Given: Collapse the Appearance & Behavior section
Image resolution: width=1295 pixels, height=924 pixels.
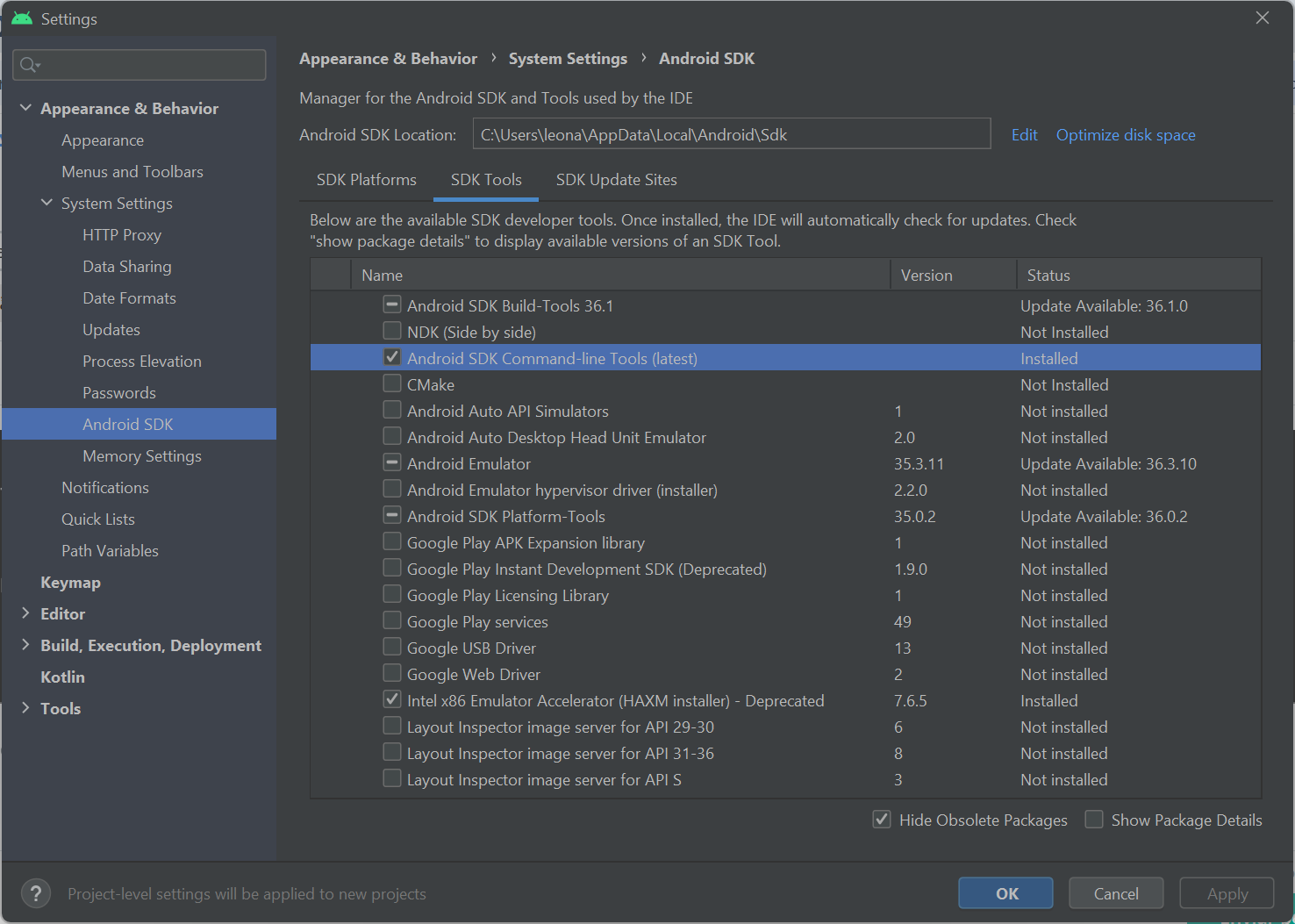Looking at the screenshot, I should pyautogui.click(x=25, y=107).
